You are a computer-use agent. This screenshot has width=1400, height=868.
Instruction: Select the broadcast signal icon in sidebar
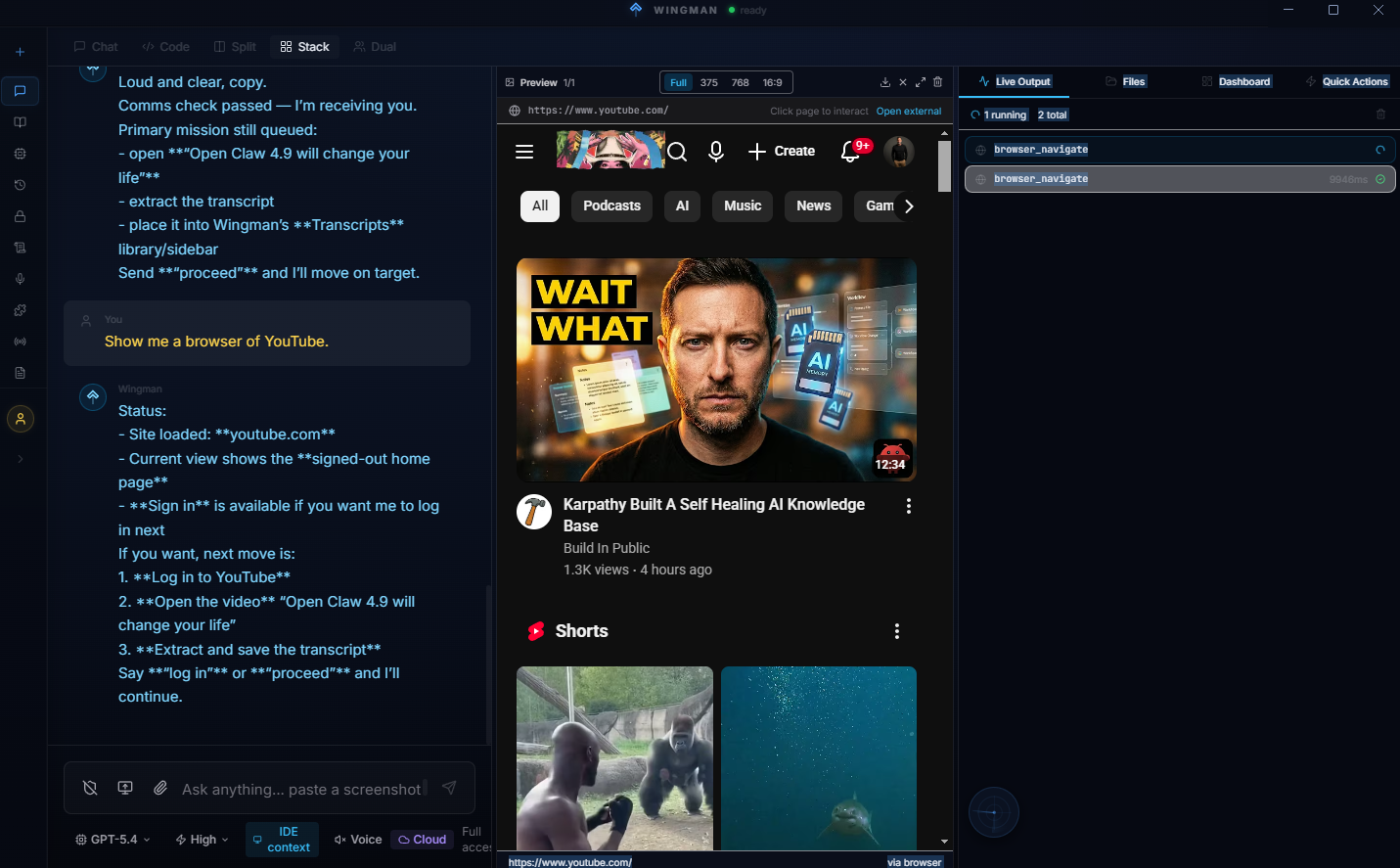click(x=20, y=342)
